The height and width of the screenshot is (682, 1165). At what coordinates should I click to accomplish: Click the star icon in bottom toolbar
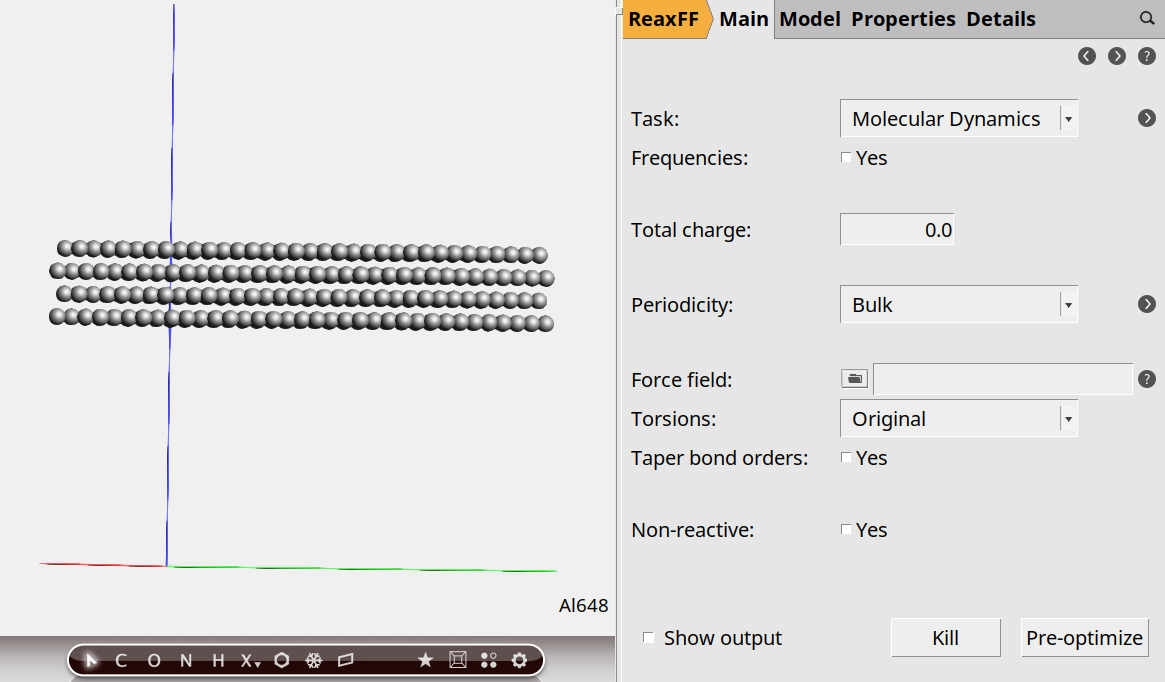pos(425,660)
